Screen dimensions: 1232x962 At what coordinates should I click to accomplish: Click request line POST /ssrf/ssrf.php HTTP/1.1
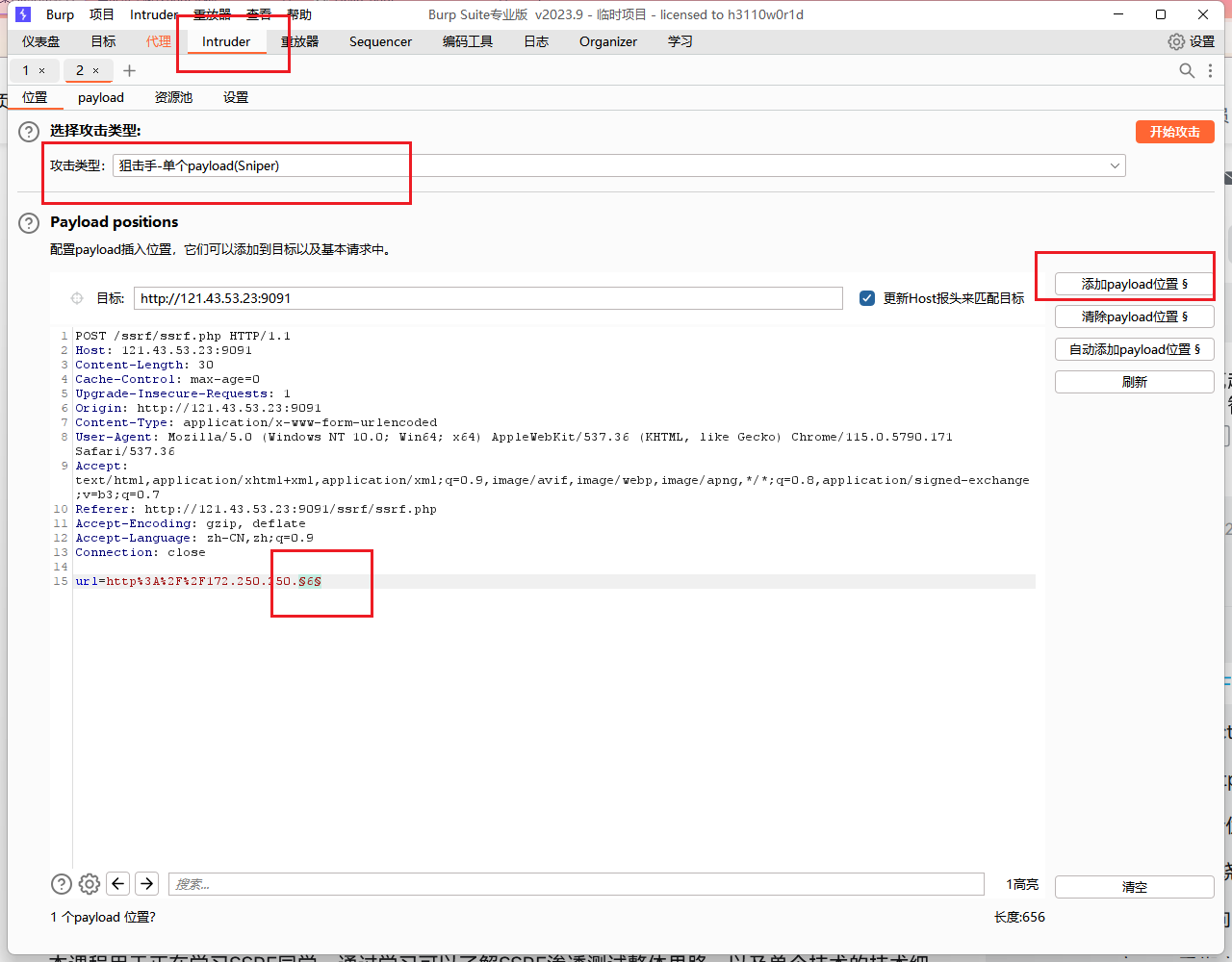pos(183,336)
